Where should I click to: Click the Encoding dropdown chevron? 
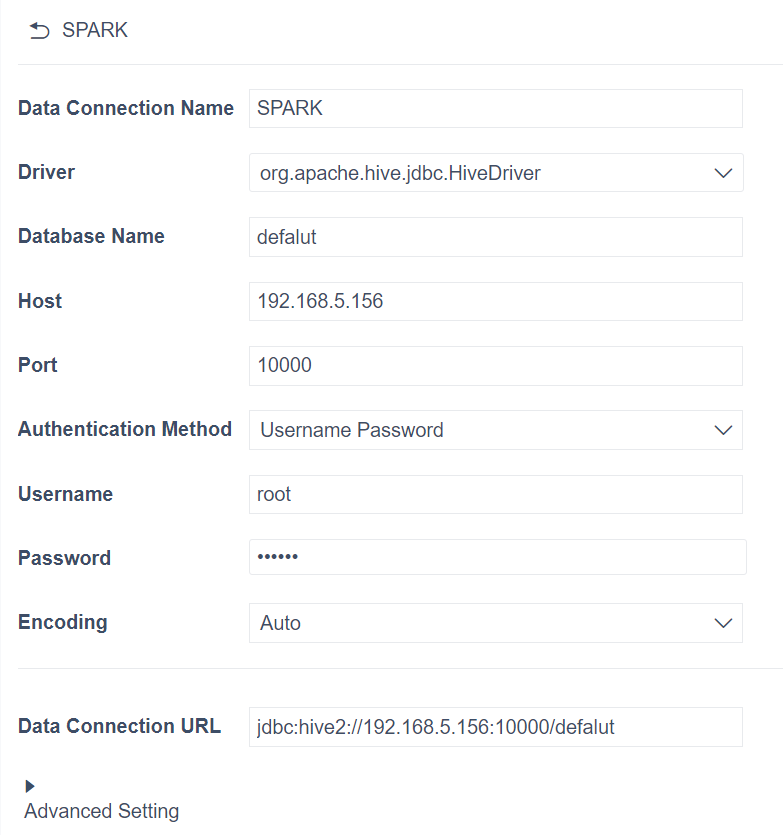pyautogui.click(x=722, y=622)
